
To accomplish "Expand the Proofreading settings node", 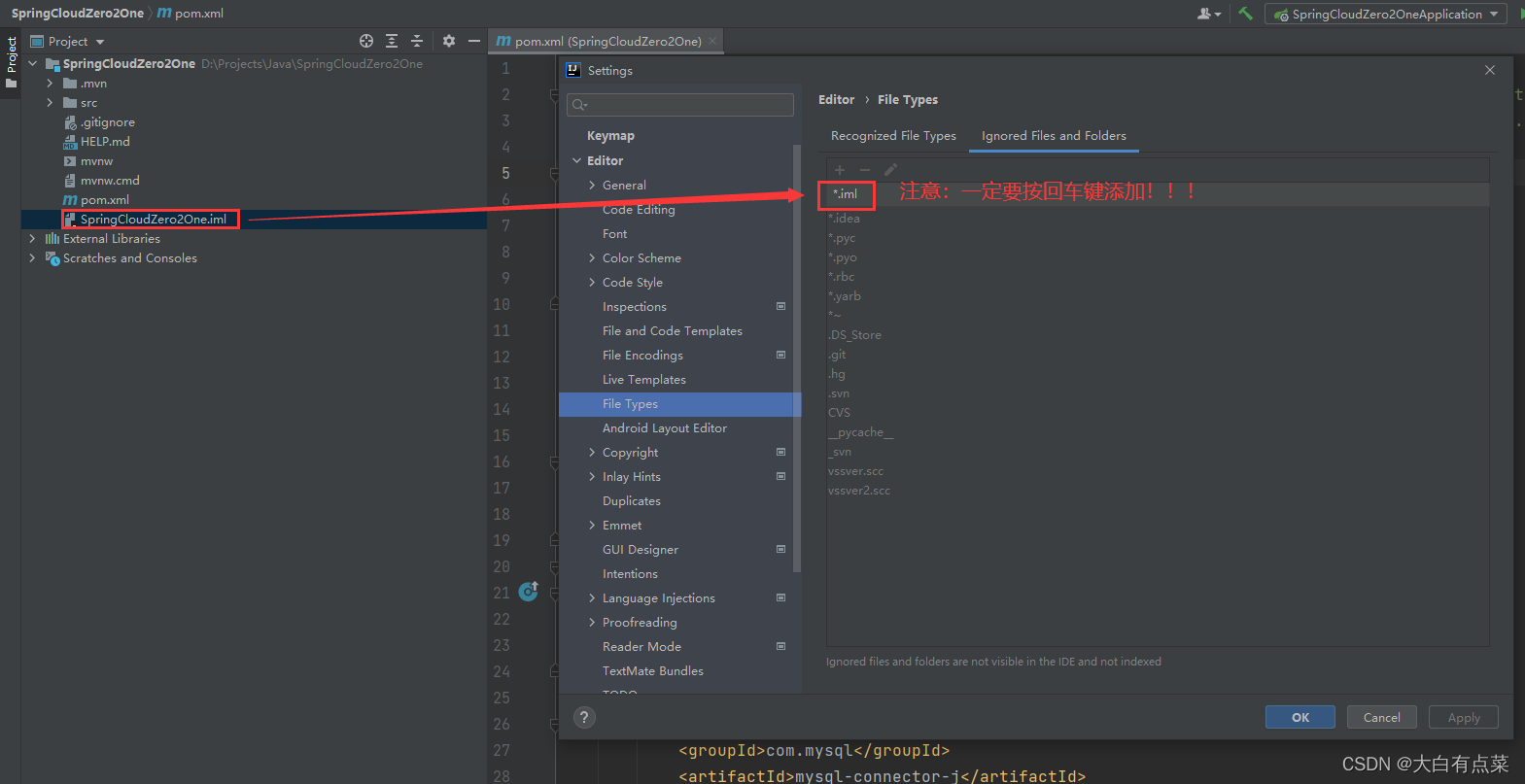I will pyautogui.click(x=592, y=622).
